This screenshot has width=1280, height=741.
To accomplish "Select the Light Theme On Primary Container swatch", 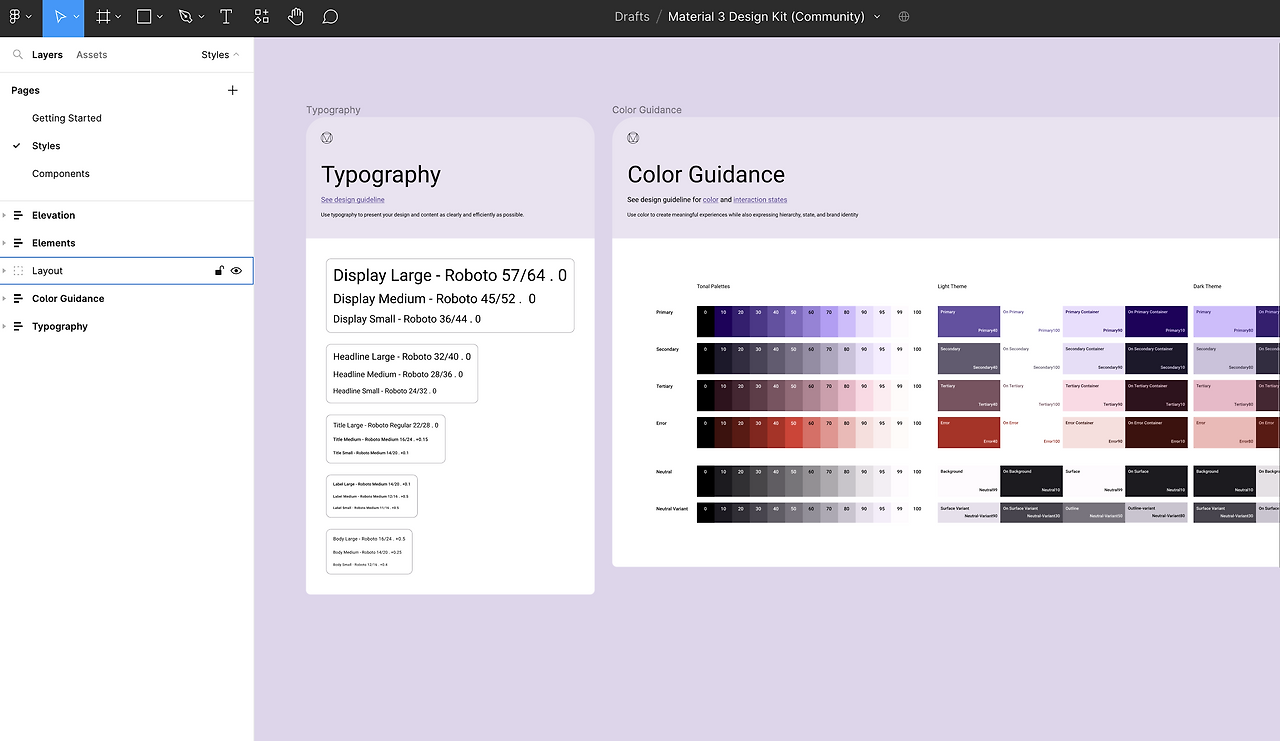I will click(x=1156, y=321).
